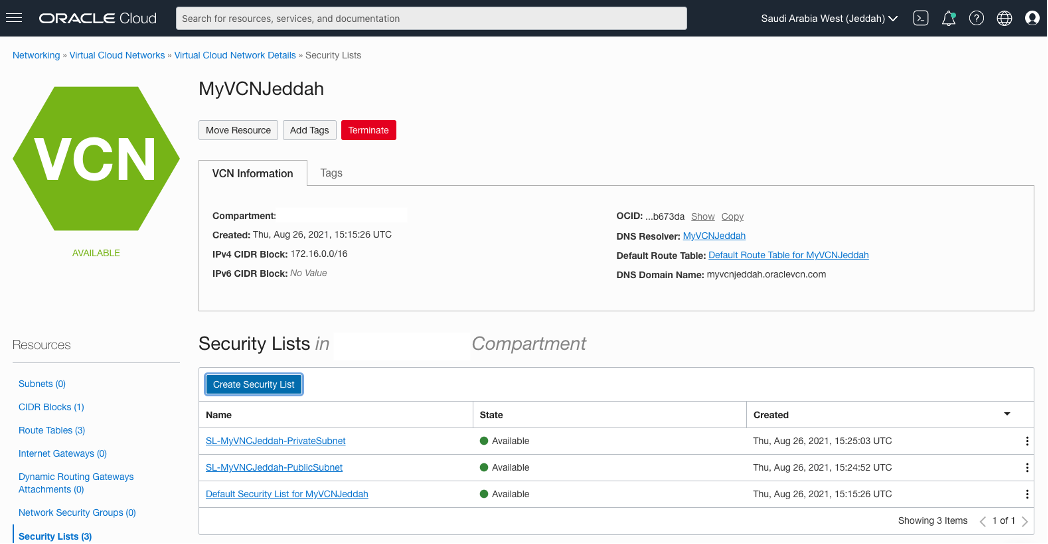This screenshot has width=1048, height=544.
Task: Select DNS domain myvcnjeddah.oraclevcn.com text
Action: tap(767, 275)
